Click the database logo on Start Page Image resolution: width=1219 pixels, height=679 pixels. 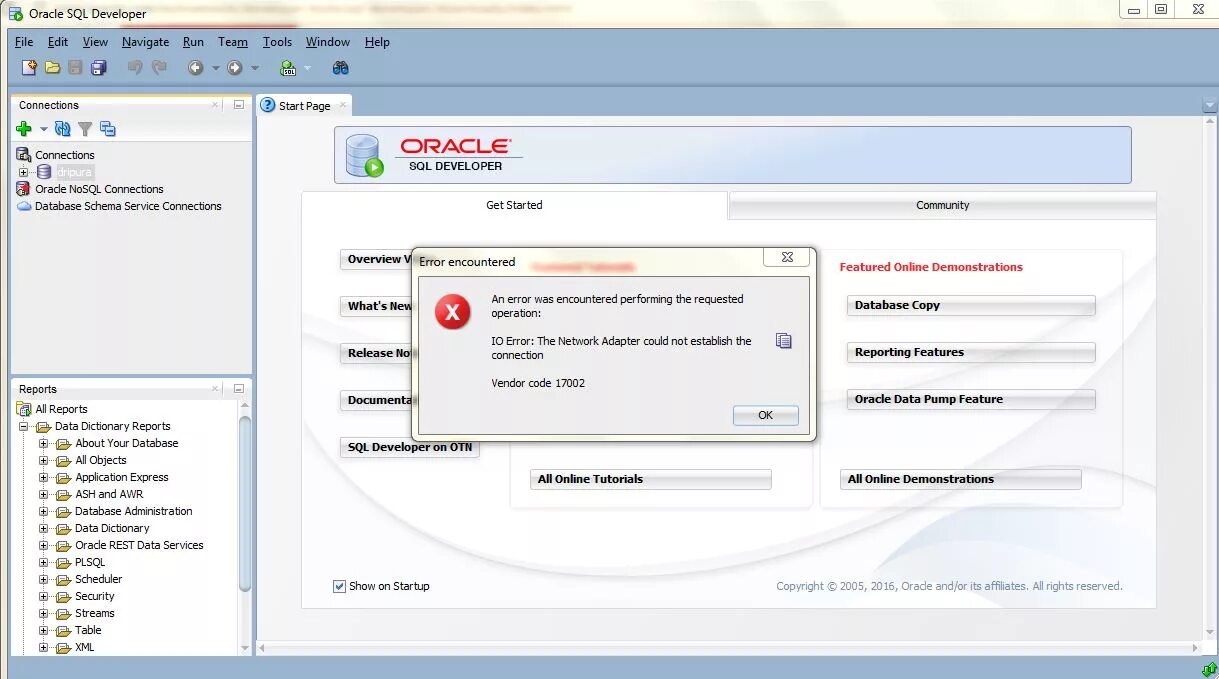pos(364,155)
